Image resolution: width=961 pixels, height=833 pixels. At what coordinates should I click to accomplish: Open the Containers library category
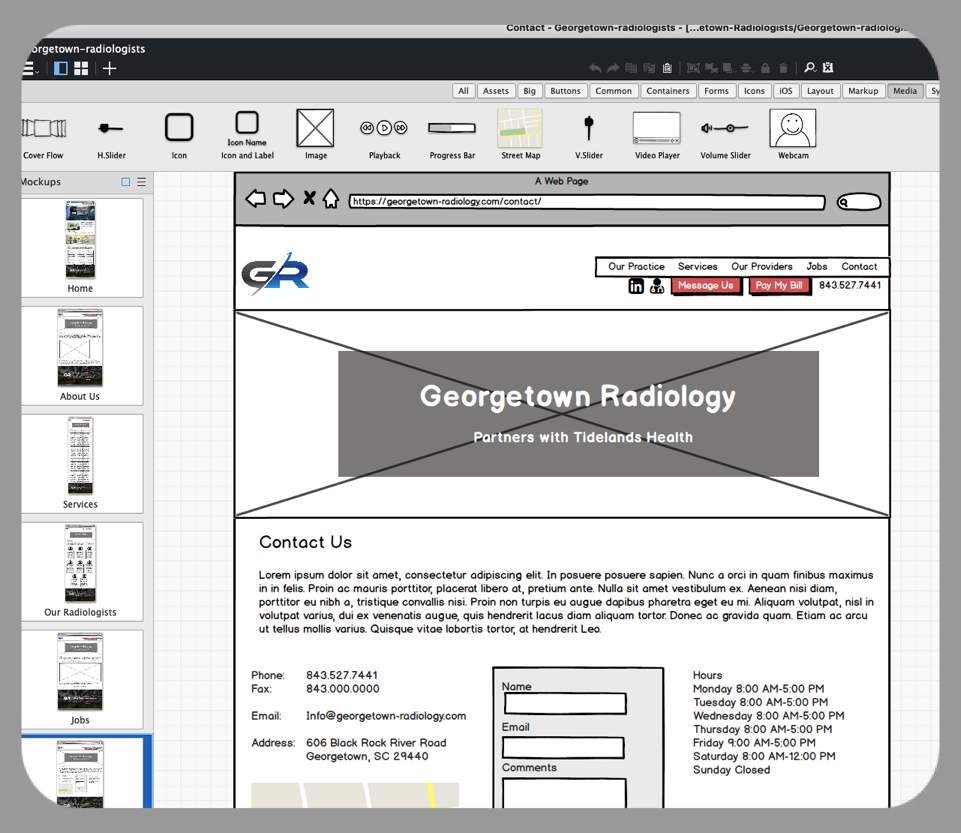pos(667,91)
